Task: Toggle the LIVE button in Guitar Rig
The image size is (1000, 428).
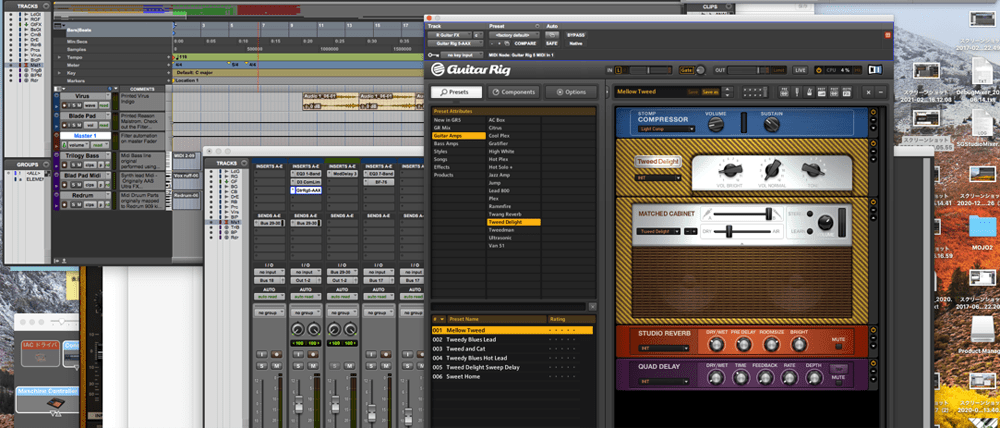Action: (x=801, y=70)
